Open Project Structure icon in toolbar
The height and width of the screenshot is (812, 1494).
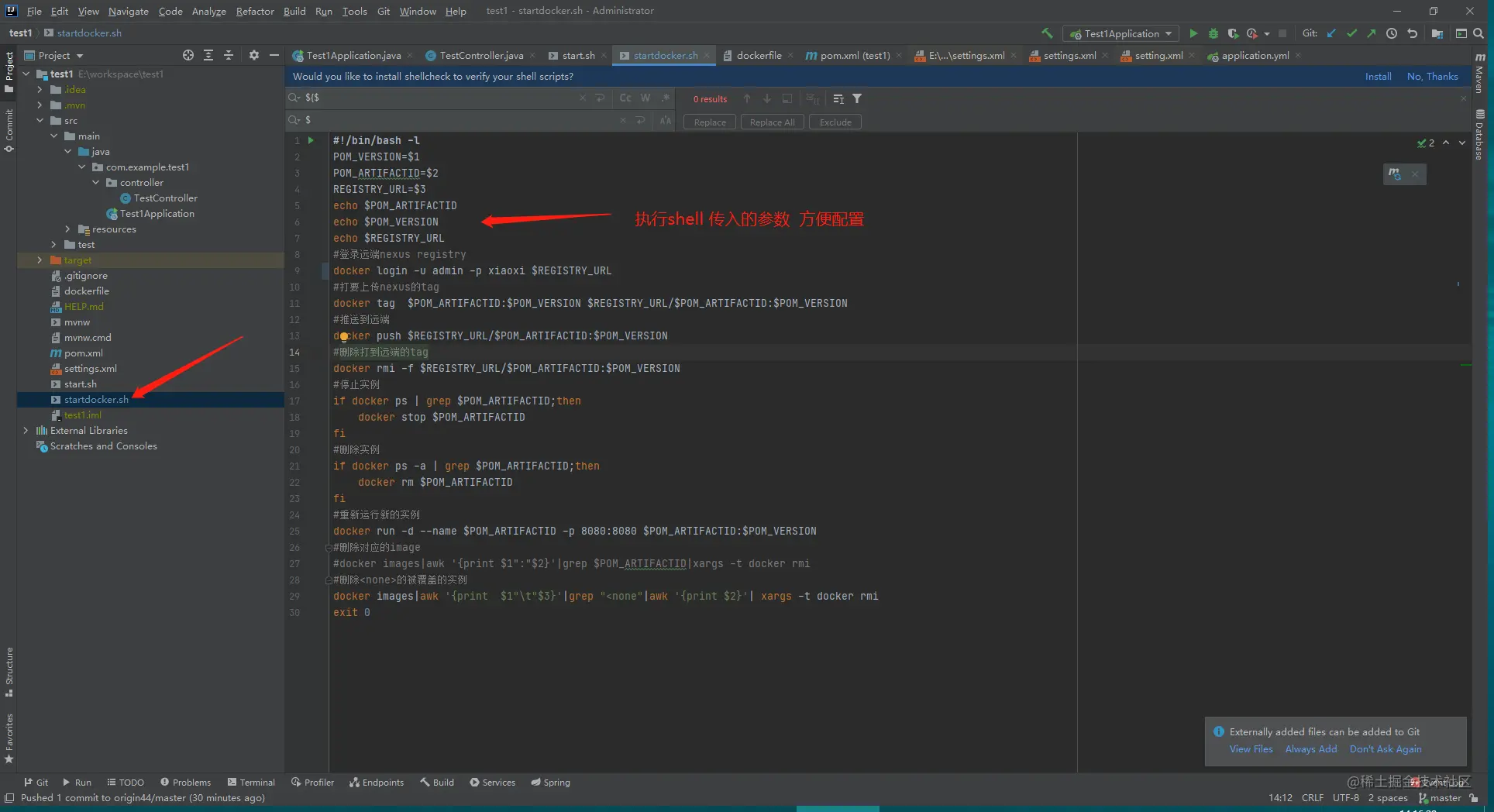[x=1437, y=33]
